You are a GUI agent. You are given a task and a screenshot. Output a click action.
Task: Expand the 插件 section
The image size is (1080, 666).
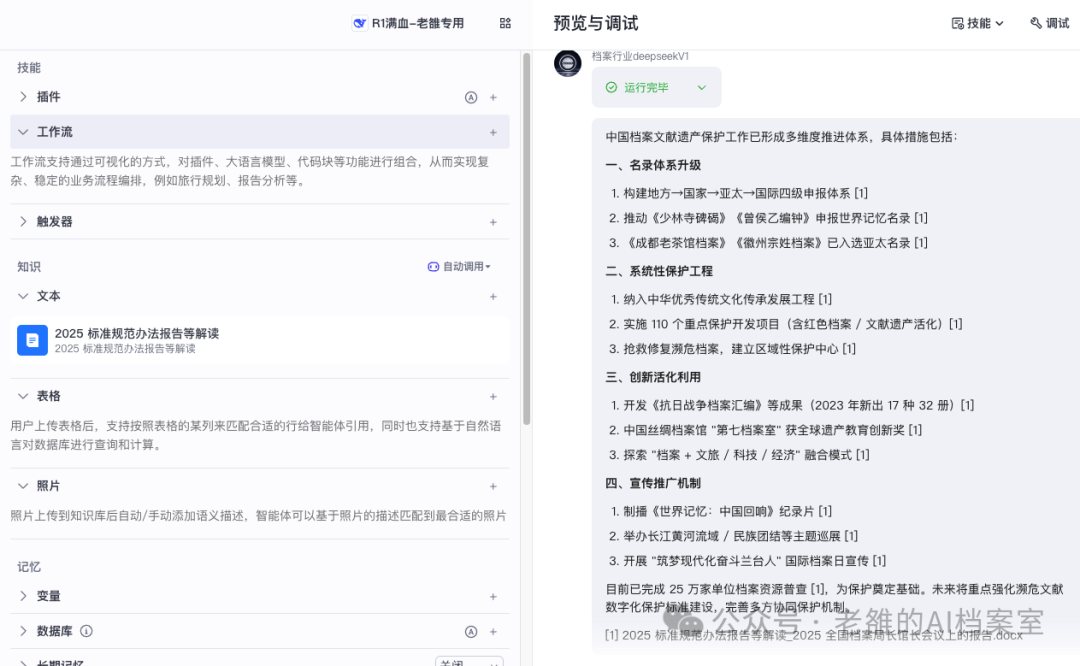(23, 97)
